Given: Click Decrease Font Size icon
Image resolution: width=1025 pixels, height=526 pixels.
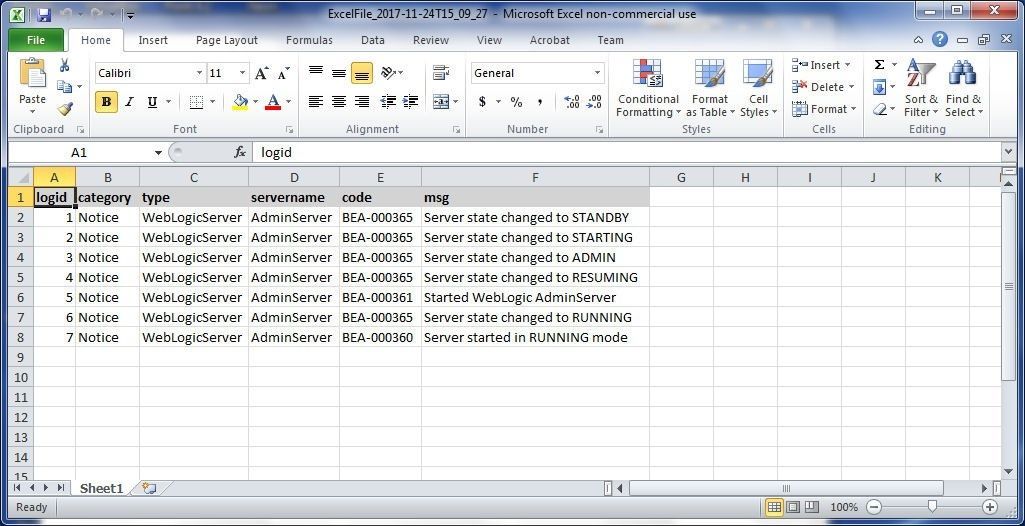Looking at the screenshot, I should tap(283, 73).
